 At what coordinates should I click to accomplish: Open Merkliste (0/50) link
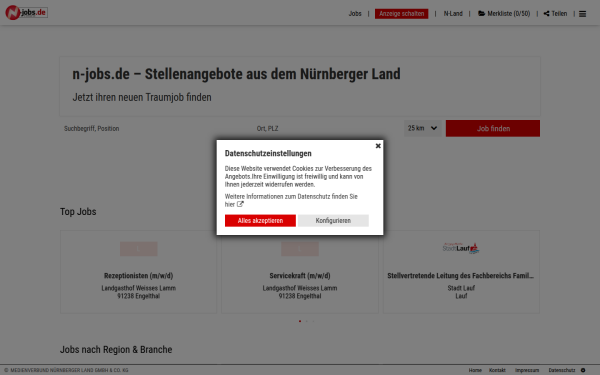(x=509, y=14)
